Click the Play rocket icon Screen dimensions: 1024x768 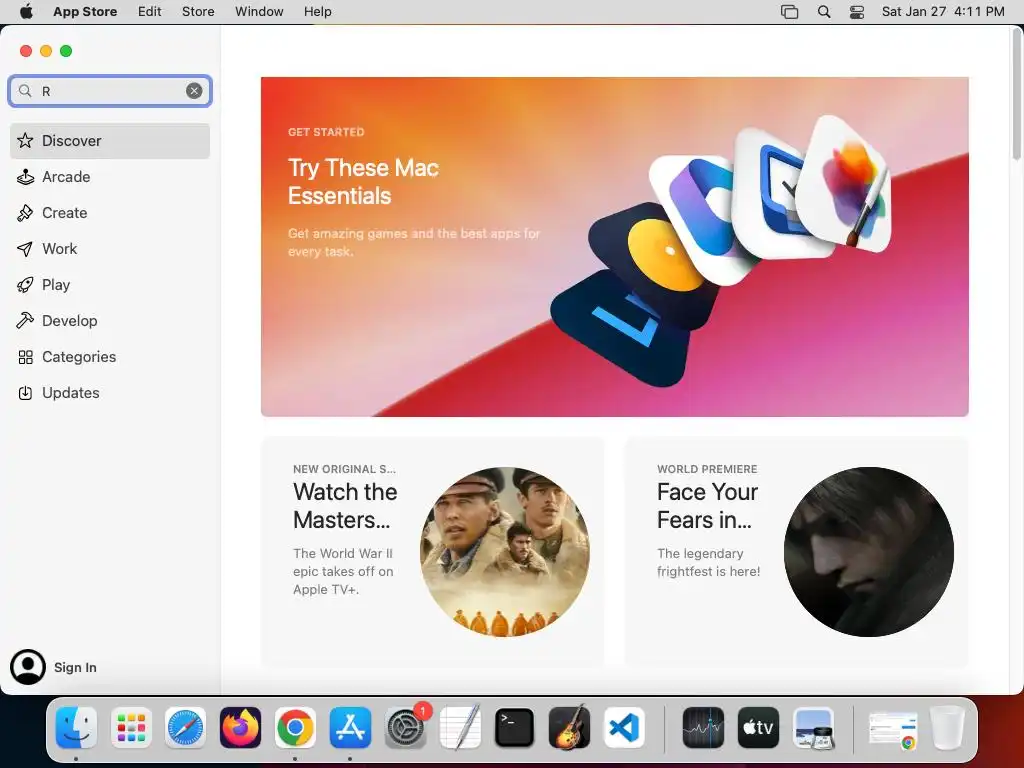point(25,285)
